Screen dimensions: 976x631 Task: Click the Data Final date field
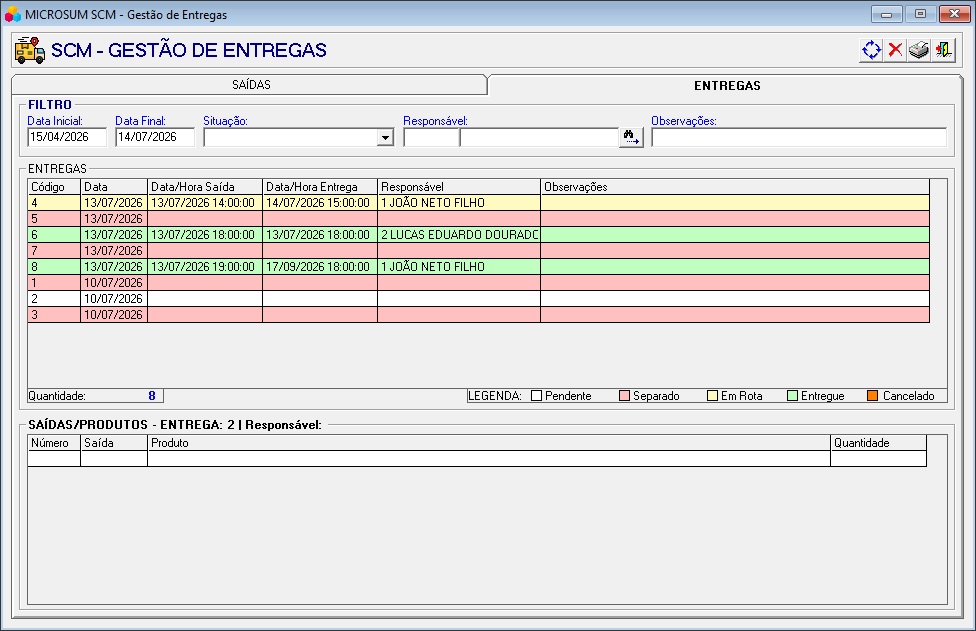pos(154,137)
